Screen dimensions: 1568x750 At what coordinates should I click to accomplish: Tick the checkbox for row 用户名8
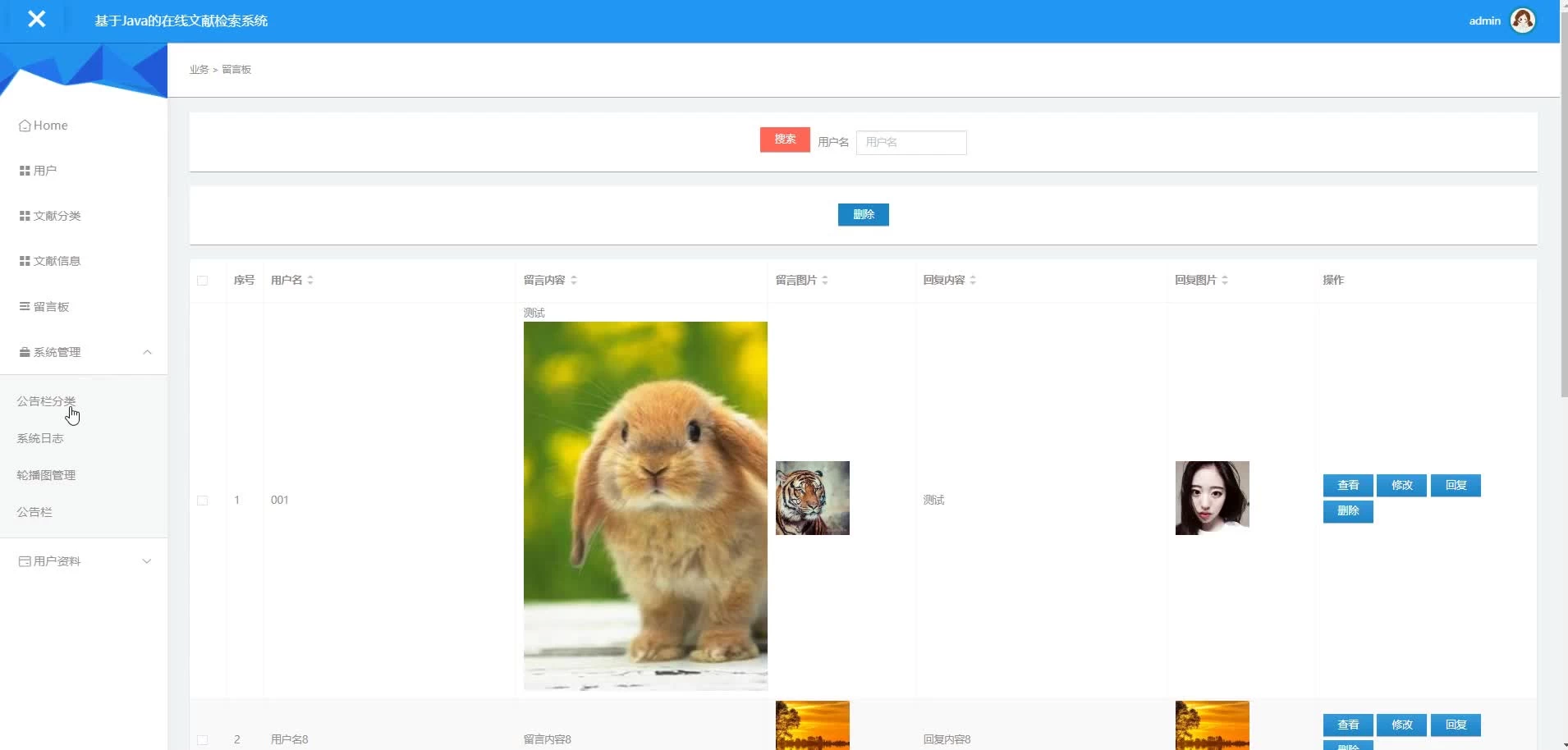(203, 740)
